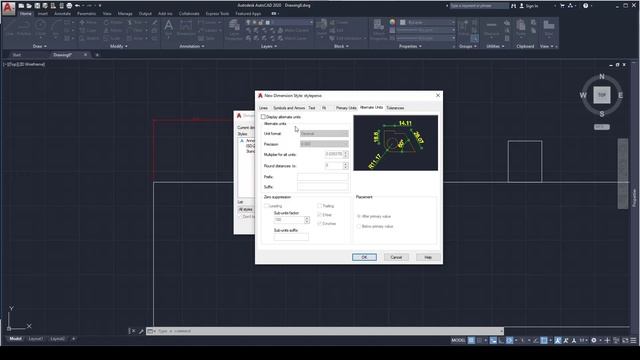This screenshot has width=640, height=360.
Task: Click the Start file tab
Action: coord(16,55)
